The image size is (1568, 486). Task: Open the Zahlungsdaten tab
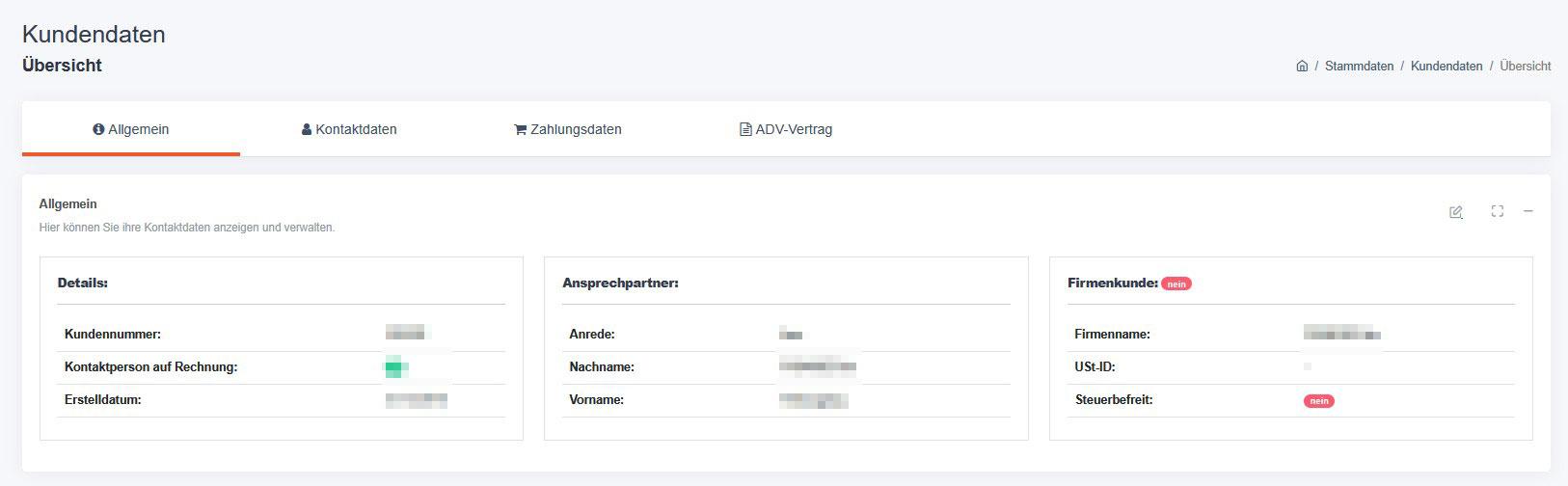click(x=568, y=129)
